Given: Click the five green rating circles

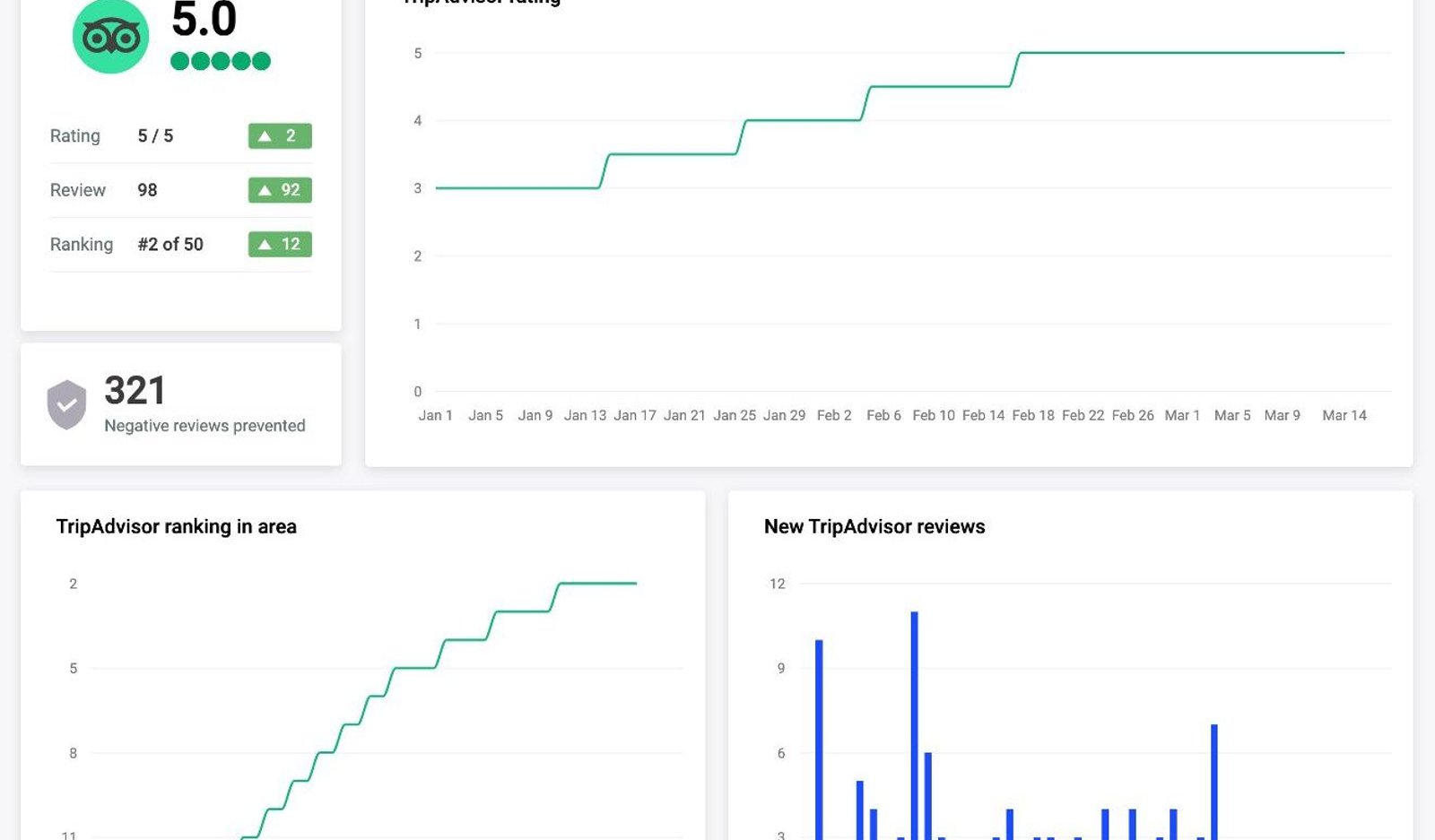Looking at the screenshot, I should [221, 61].
